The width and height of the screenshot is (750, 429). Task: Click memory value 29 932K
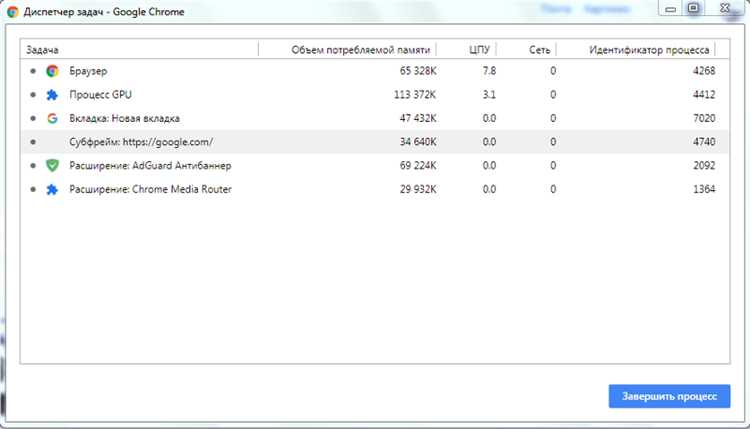(418, 189)
